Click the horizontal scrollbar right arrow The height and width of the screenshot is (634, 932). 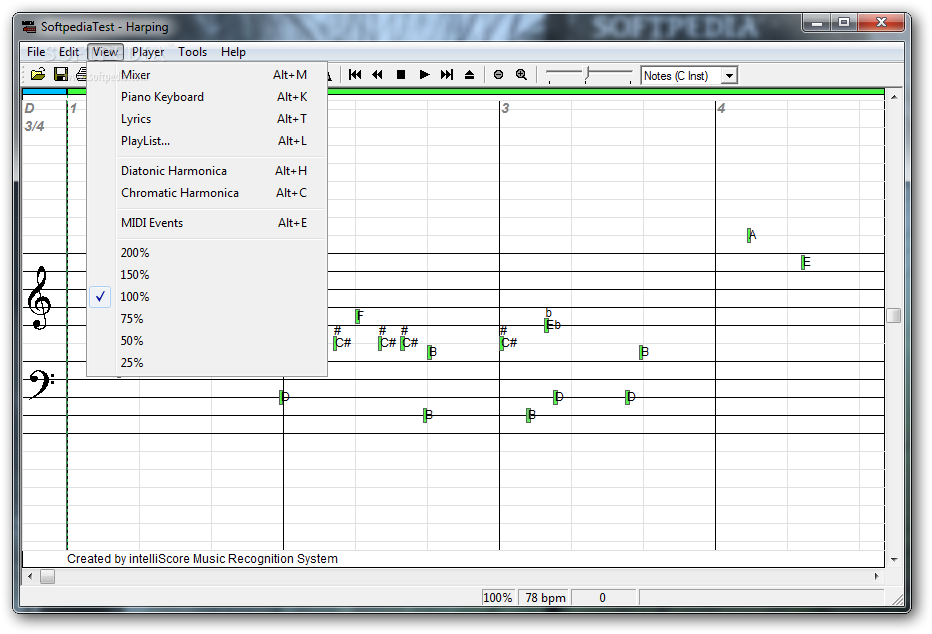tap(876, 576)
